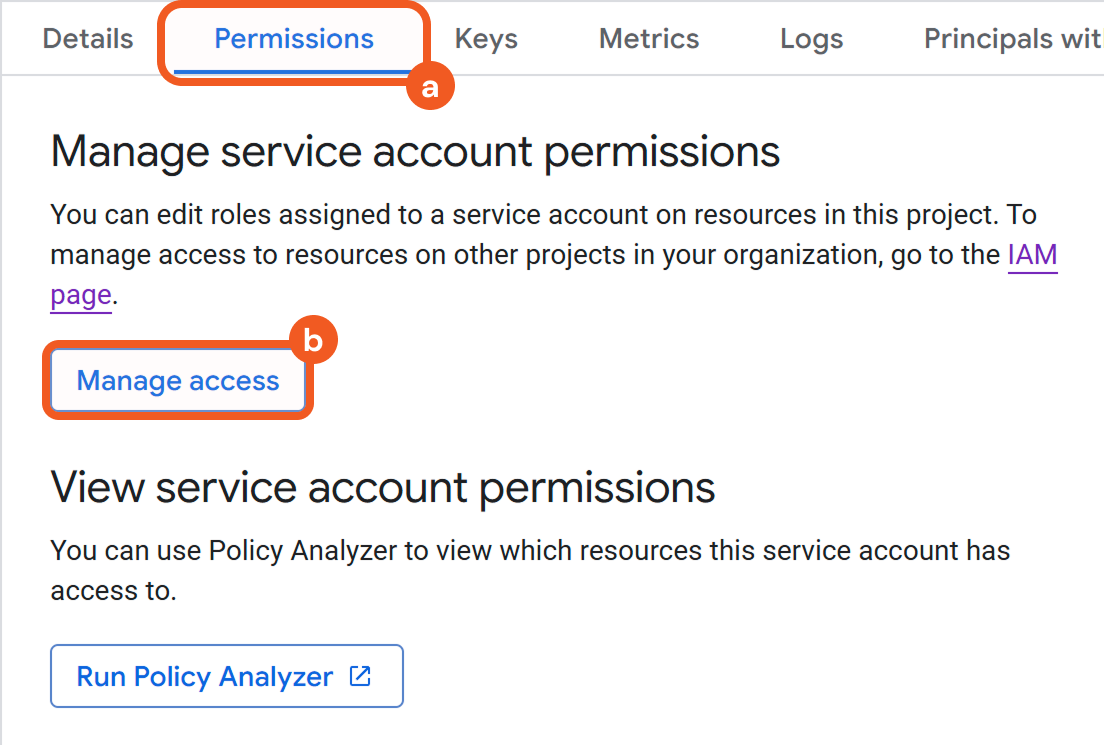
Task: Select the Permissions tab
Action: tap(294, 39)
